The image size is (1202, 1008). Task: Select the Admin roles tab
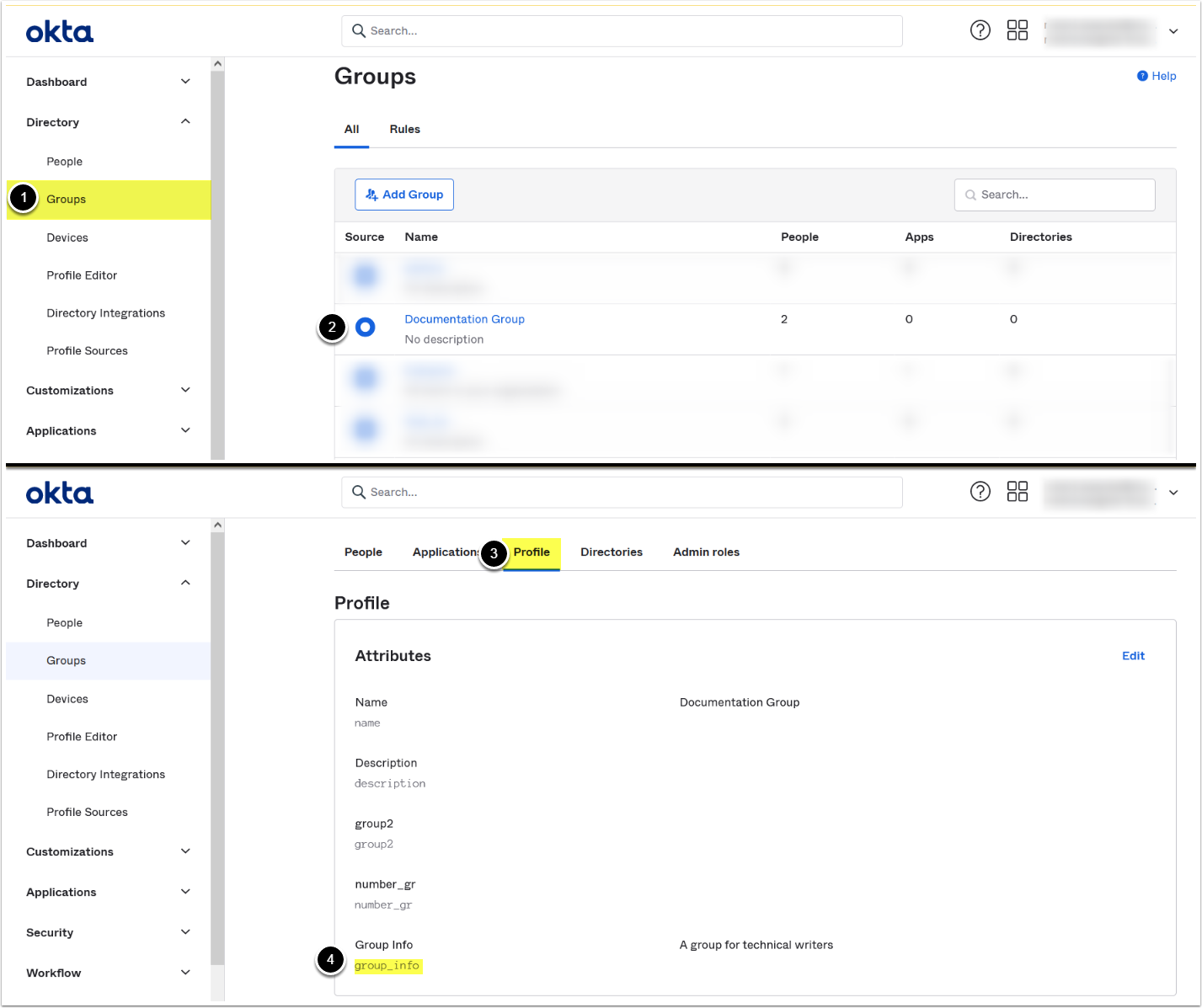coord(706,552)
